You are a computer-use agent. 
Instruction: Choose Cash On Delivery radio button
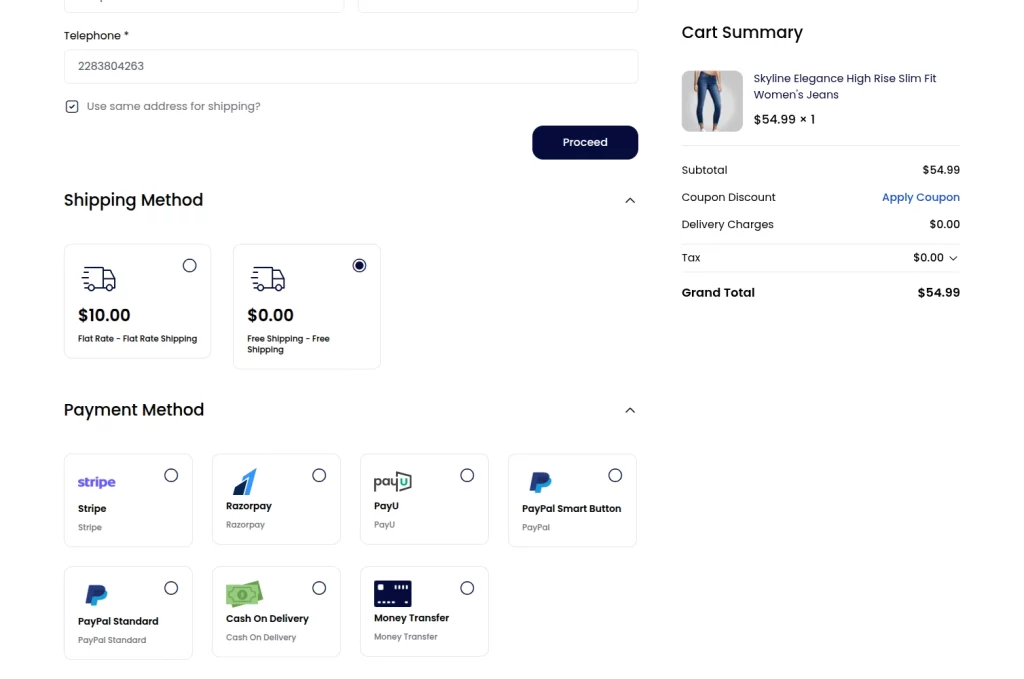[319, 588]
